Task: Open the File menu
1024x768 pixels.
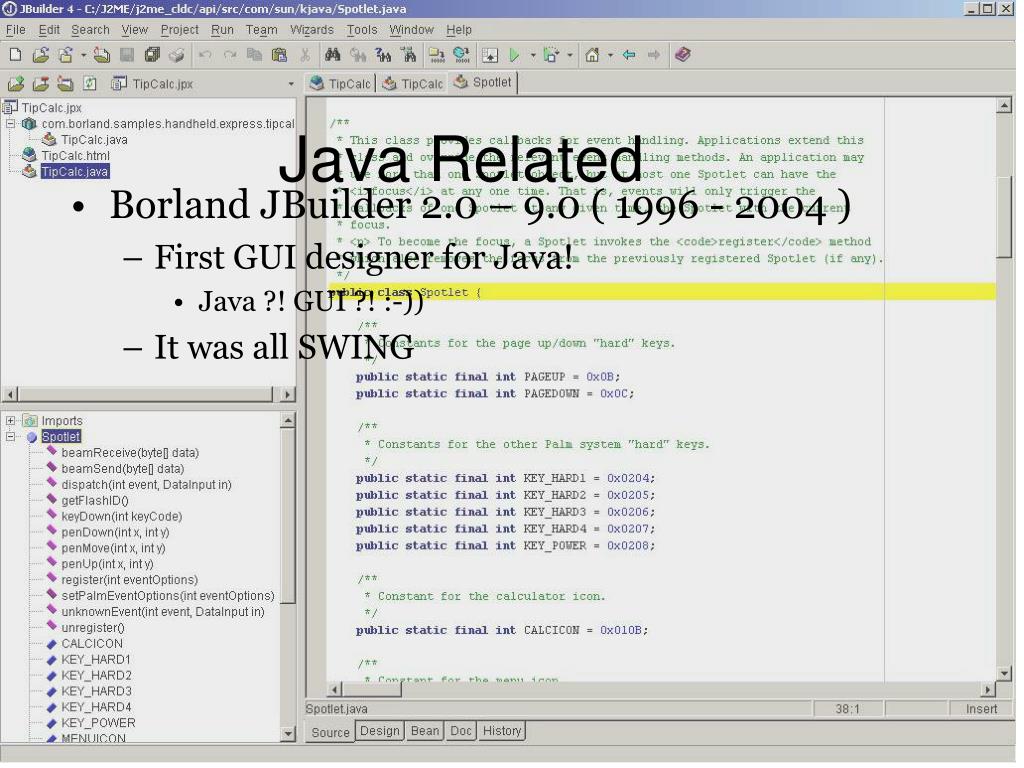Action: coord(15,30)
